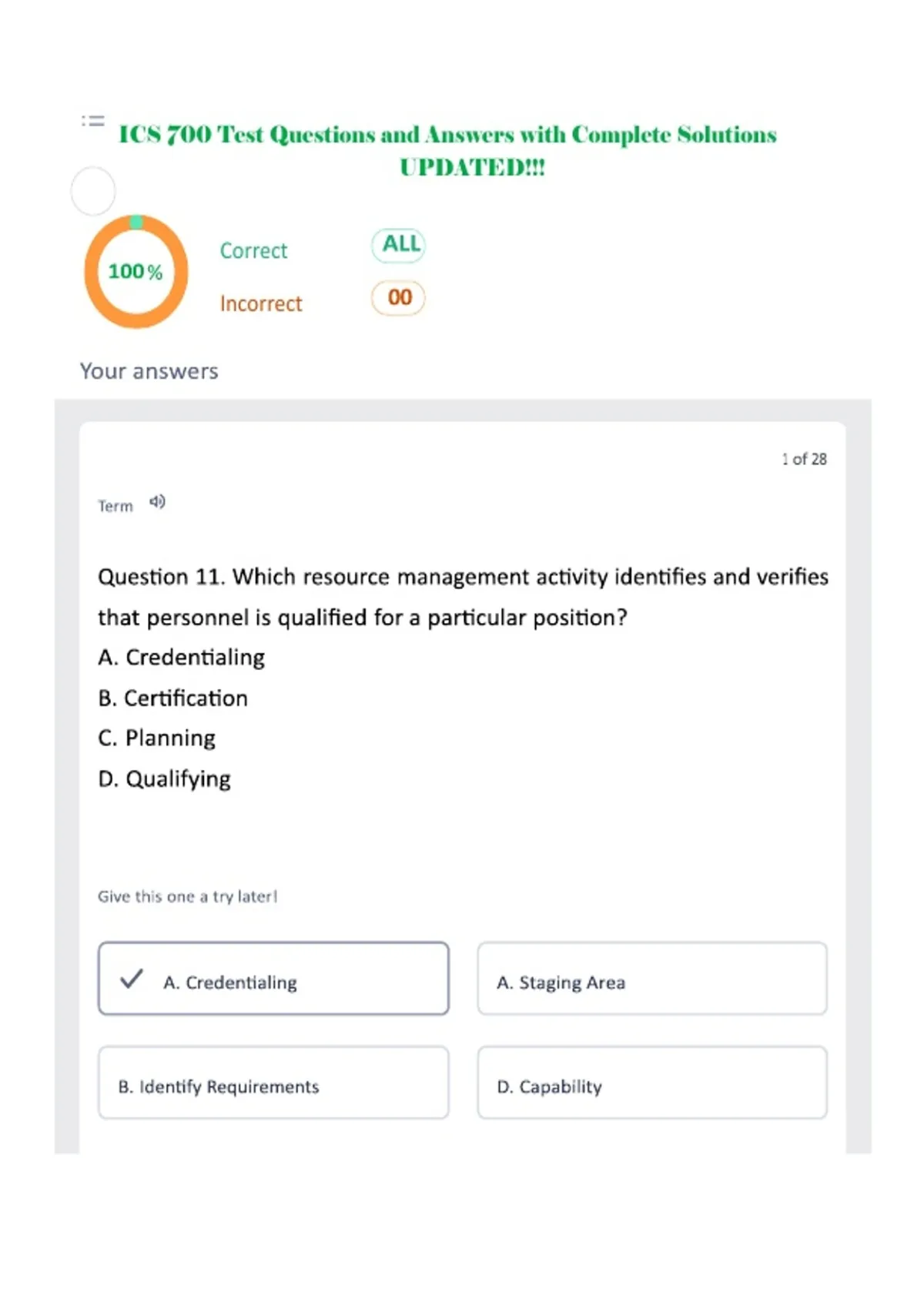Click the Term label
The width and height of the screenshot is (924, 1309).
pyautogui.click(x=115, y=506)
